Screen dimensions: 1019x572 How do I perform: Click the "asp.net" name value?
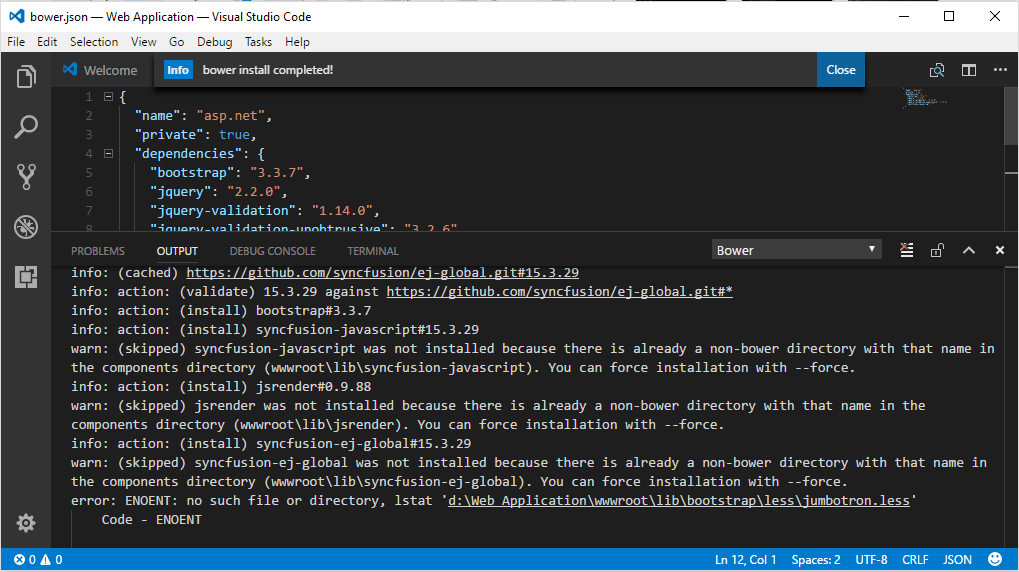231,116
